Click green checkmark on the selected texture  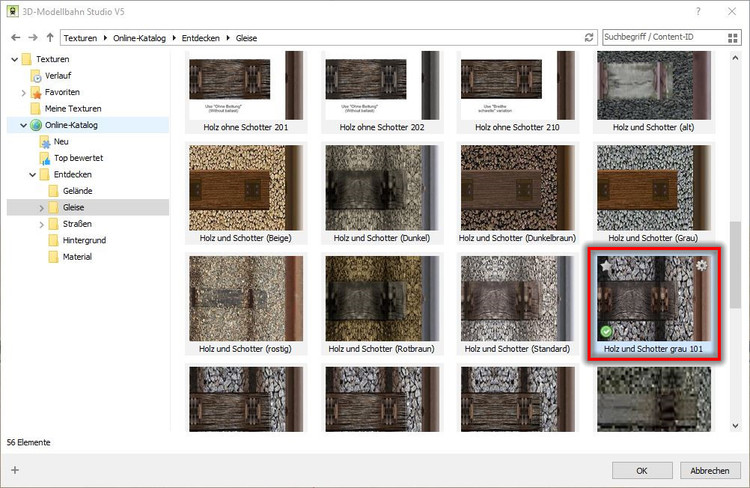pyautogui.click(x=606, y=331)
